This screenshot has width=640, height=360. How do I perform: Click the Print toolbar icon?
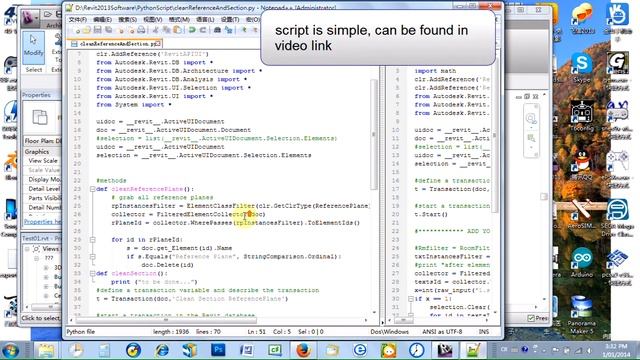[141, 30]
